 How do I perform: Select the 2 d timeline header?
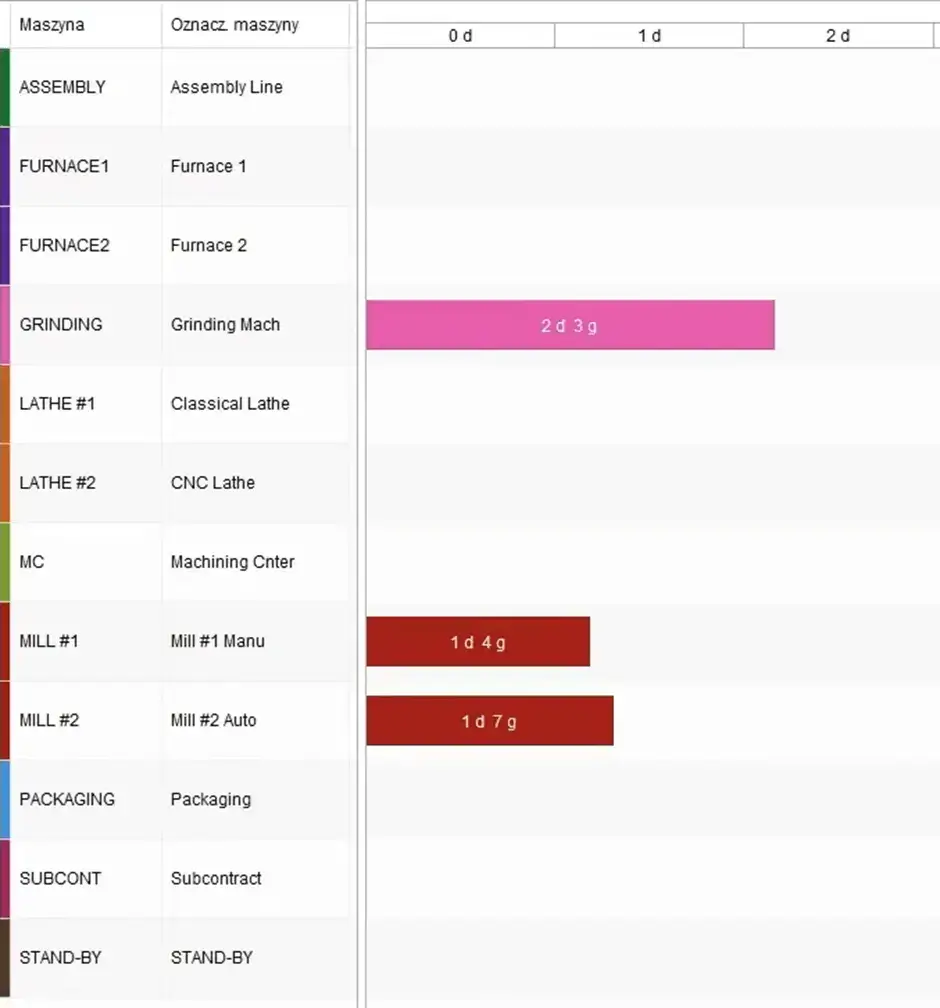point(837,36)
